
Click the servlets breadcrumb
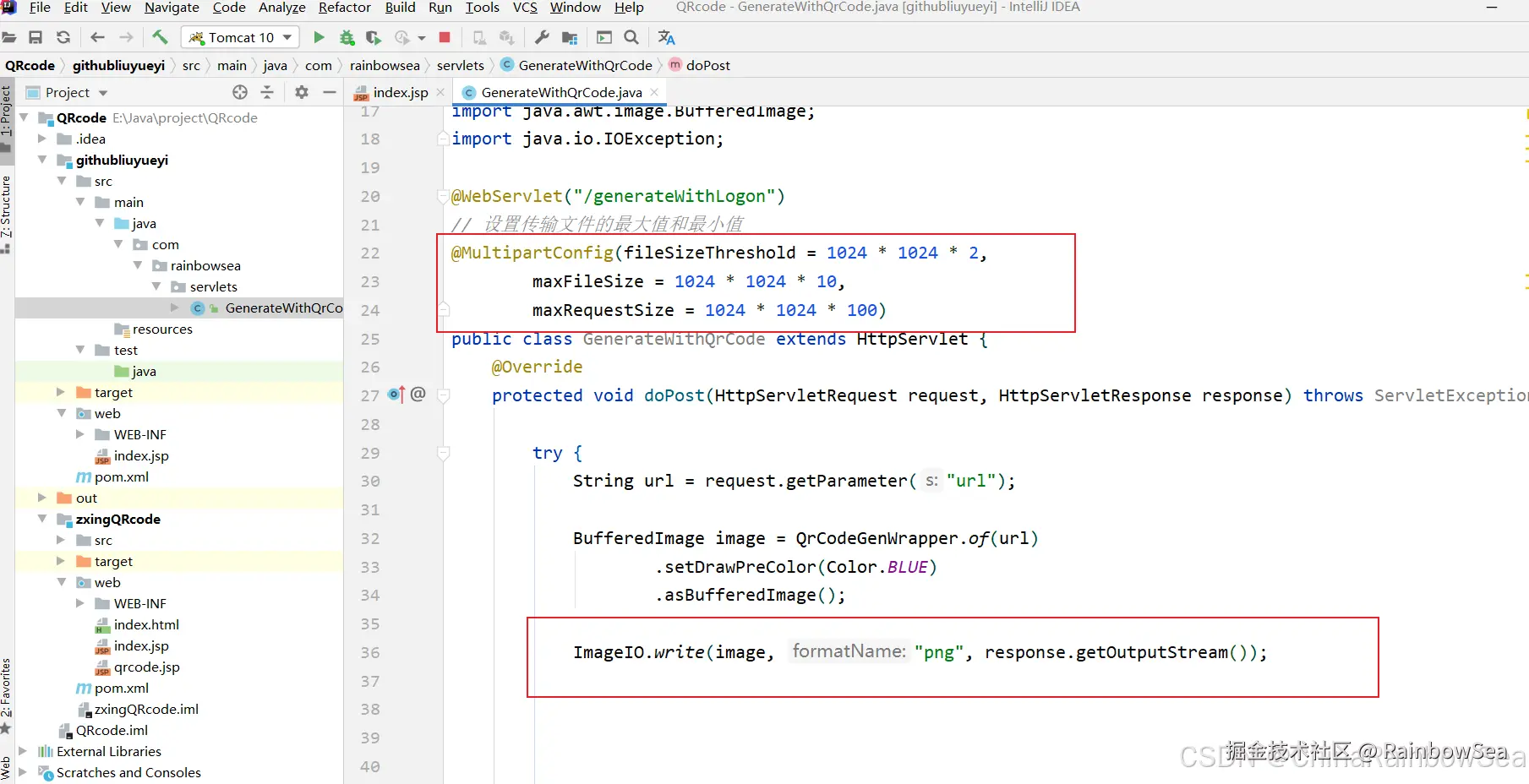click(461, 65)
